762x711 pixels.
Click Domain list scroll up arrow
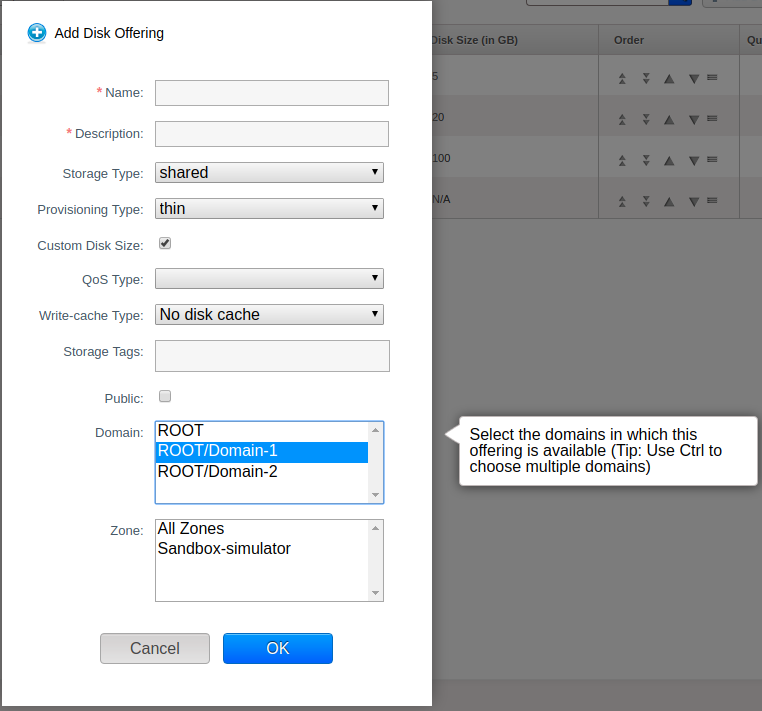pos(375,430)
